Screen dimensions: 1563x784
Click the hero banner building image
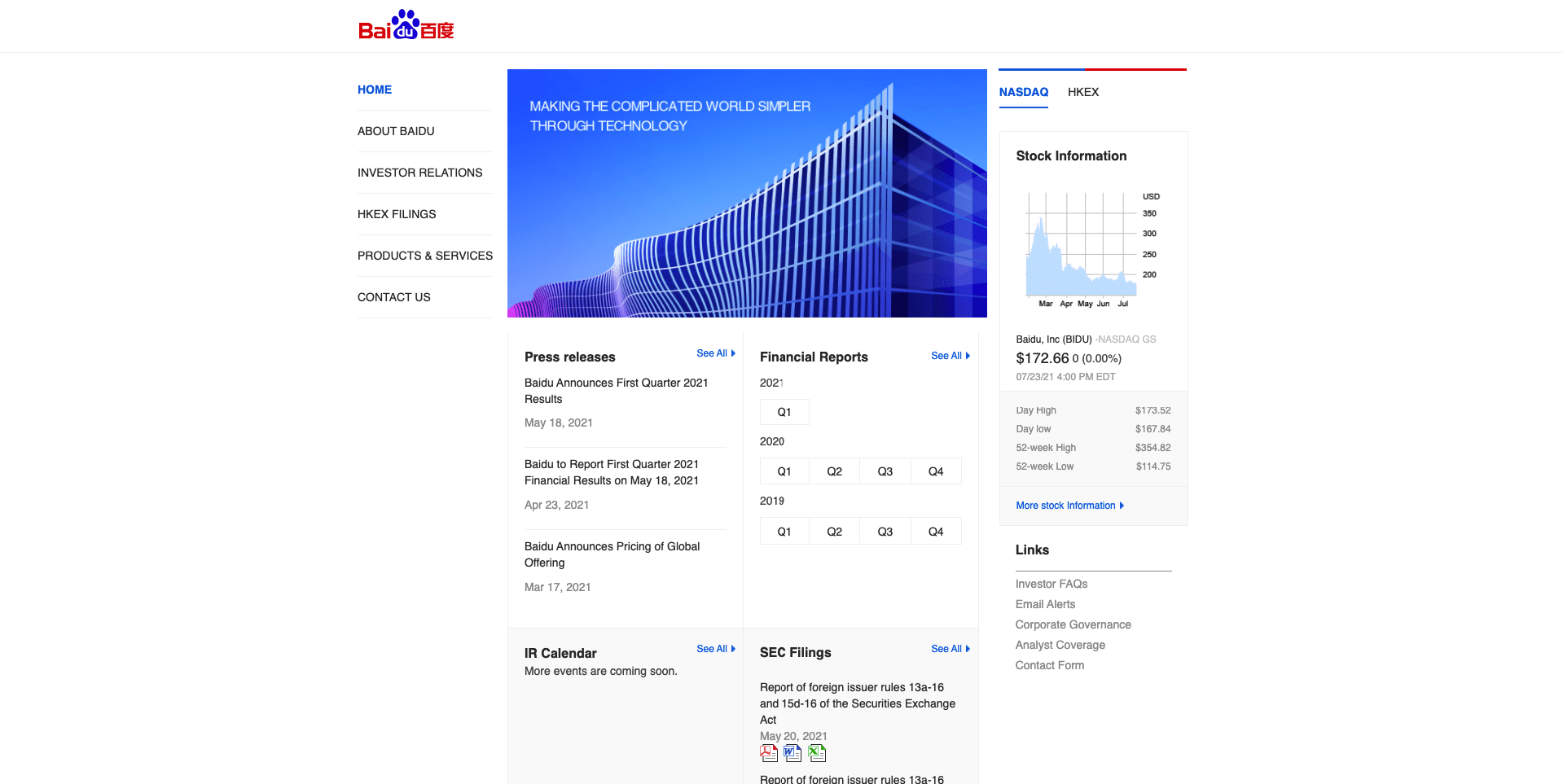[x=747, y=193]
